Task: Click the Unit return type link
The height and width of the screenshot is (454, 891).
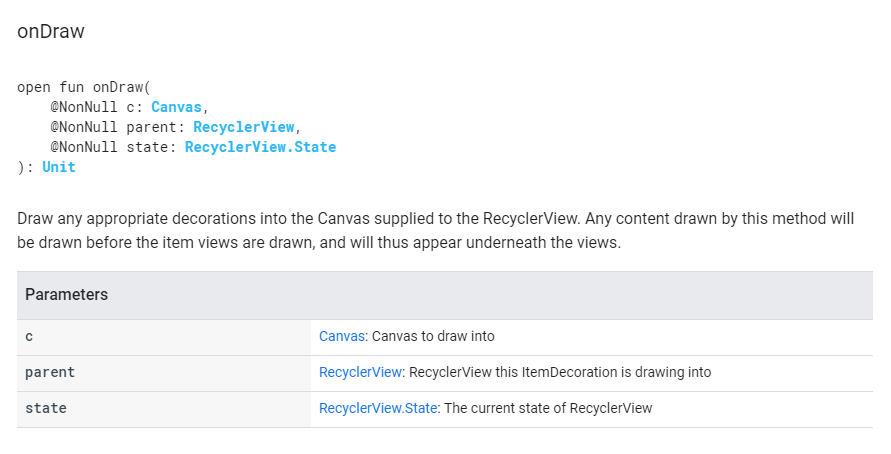Action: pyautogui.click(x=59, y=167)
